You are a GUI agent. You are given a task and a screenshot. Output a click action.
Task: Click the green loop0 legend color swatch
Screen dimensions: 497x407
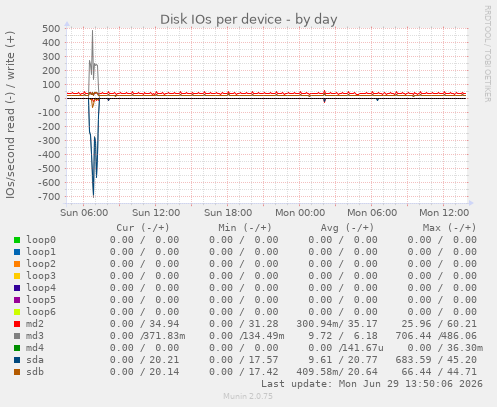coord(17,240)
